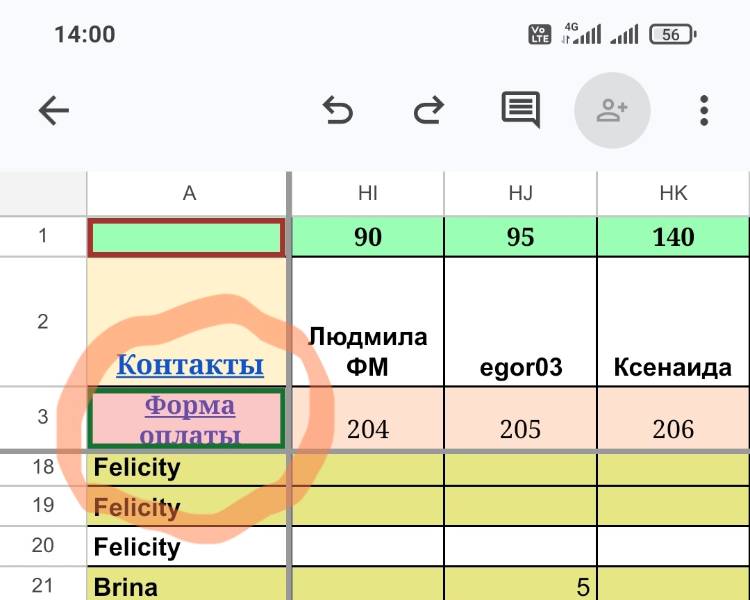750x600 pixels.
Task: Select row 21 header
Action: [x=43, y=585]
